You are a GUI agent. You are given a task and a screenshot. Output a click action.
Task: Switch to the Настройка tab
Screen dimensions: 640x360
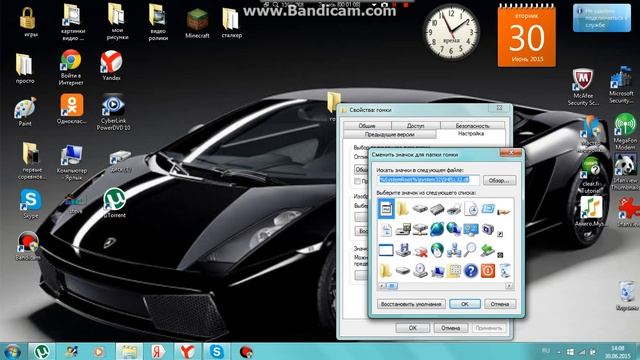pos(471,134)
